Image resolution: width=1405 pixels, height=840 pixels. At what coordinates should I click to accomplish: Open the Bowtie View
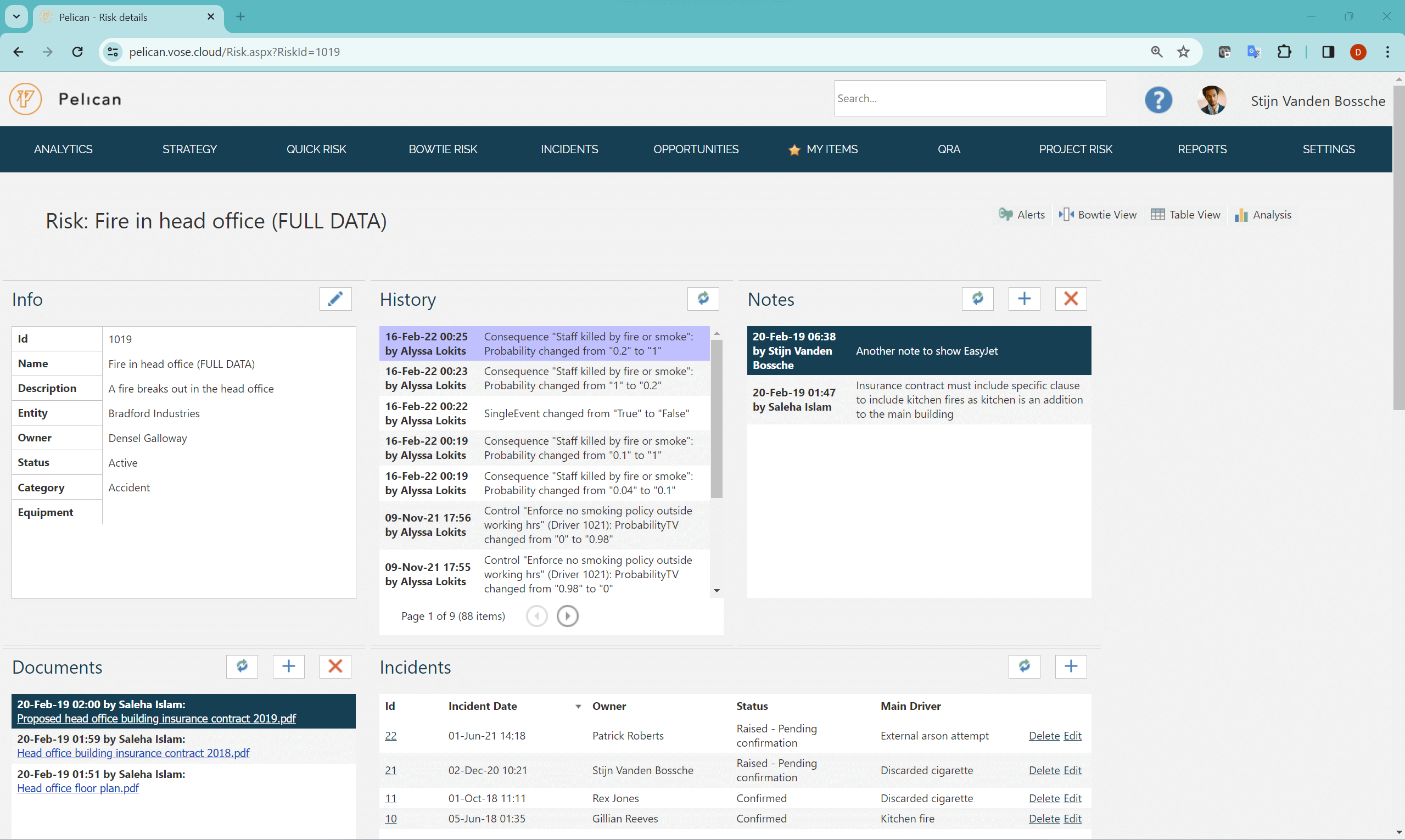[x=1097, y=215]
